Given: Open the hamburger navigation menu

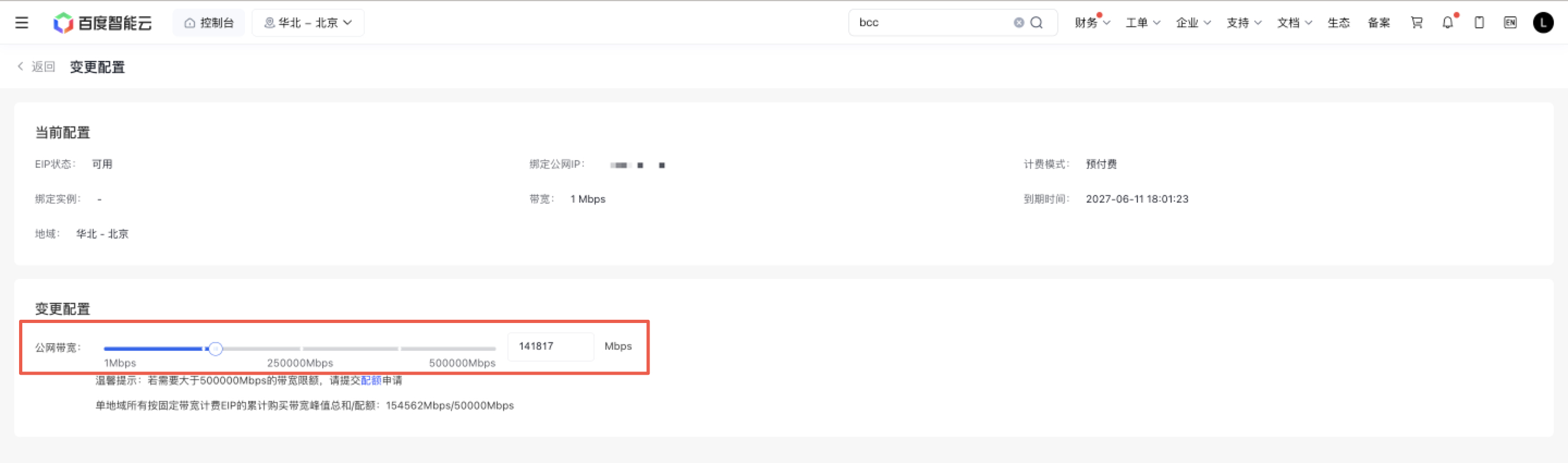Looking at the screenshot, I should coord(22,23).
